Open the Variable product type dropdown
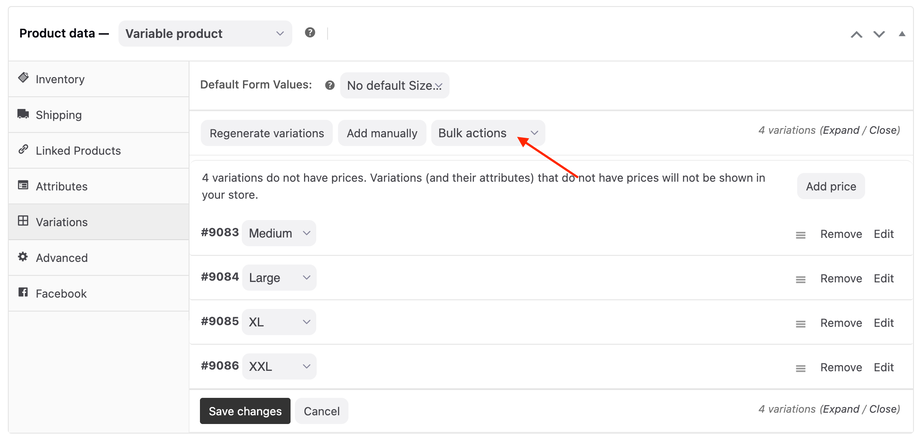 pyautogui.click(x=205, y=33)
